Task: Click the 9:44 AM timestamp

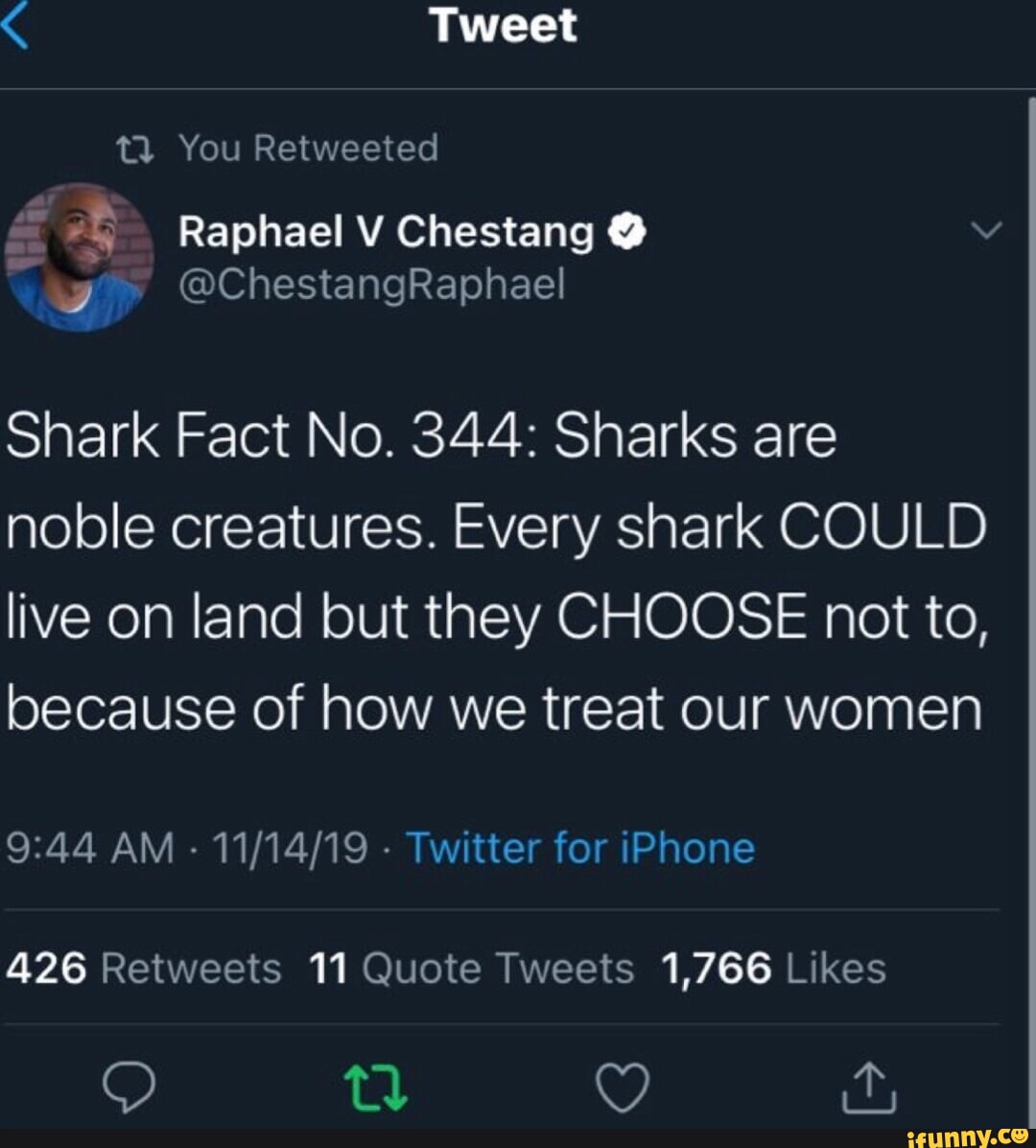Action: point(91,849)
